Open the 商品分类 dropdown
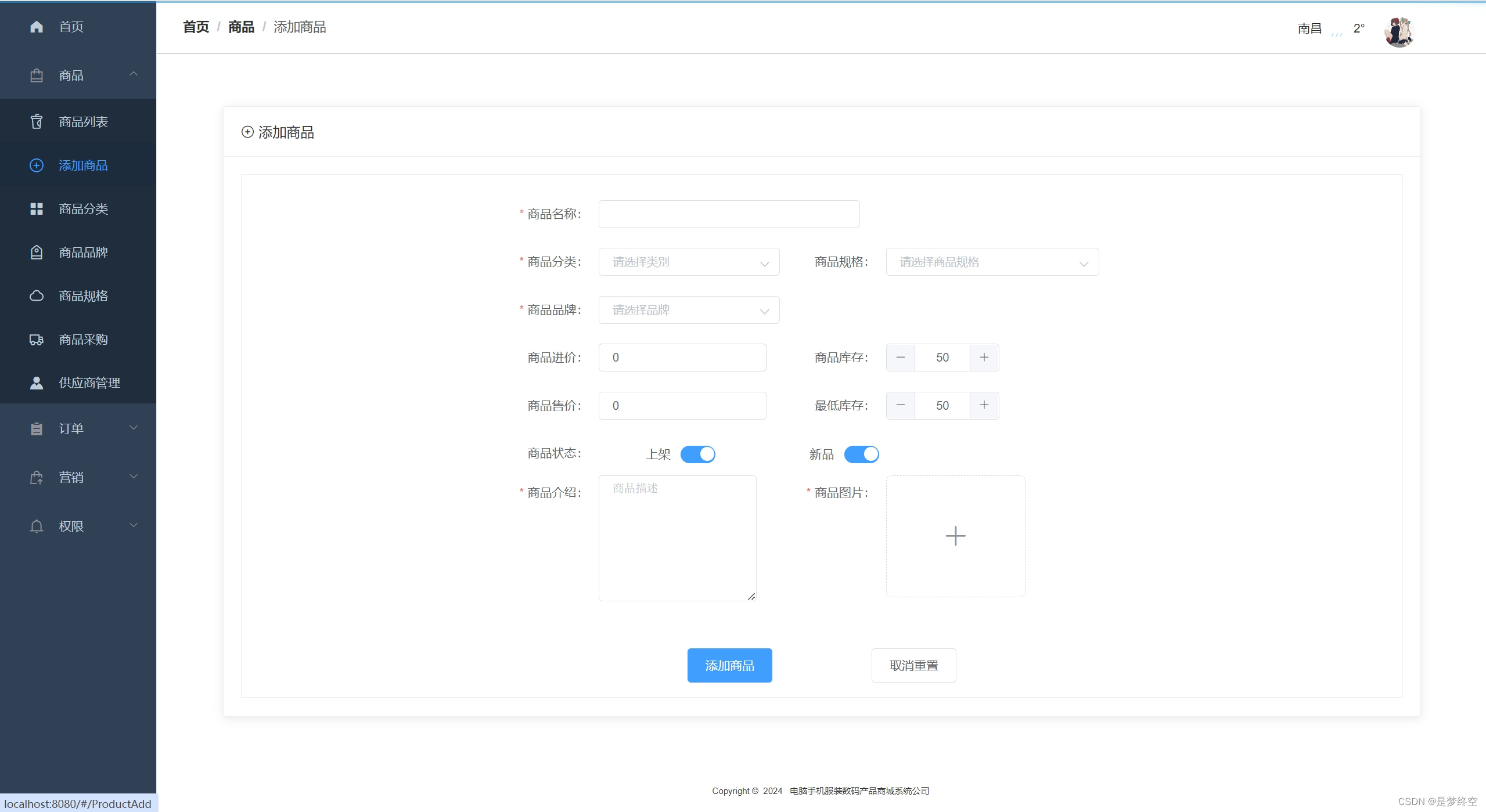Screen dimensions: 1486x812 pyautogui.click(x=689, y=262)
